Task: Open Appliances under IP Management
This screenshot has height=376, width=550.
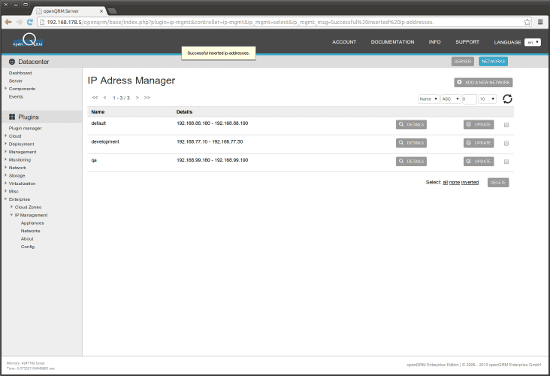Action: (x=32, y=223)
